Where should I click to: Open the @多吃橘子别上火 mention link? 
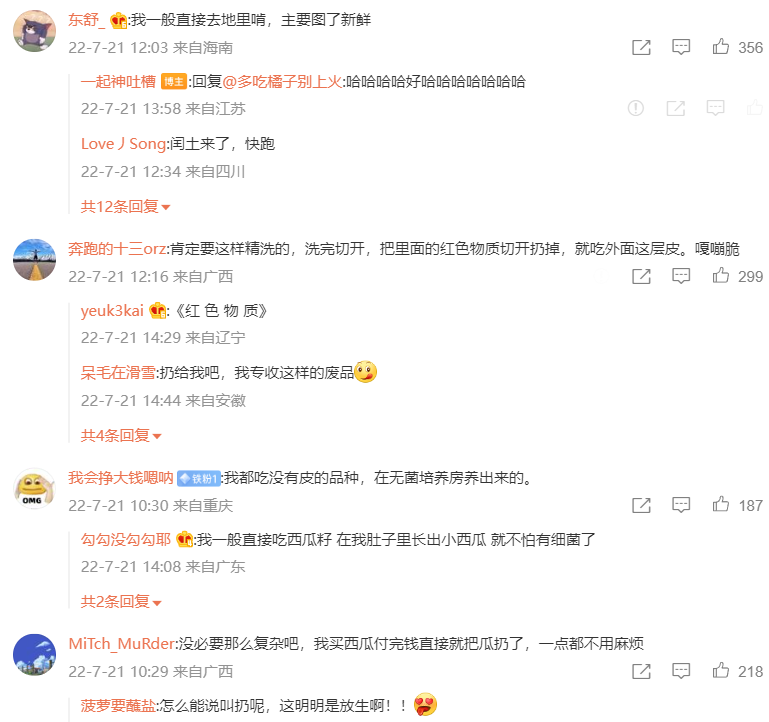(x=282, y=81)
